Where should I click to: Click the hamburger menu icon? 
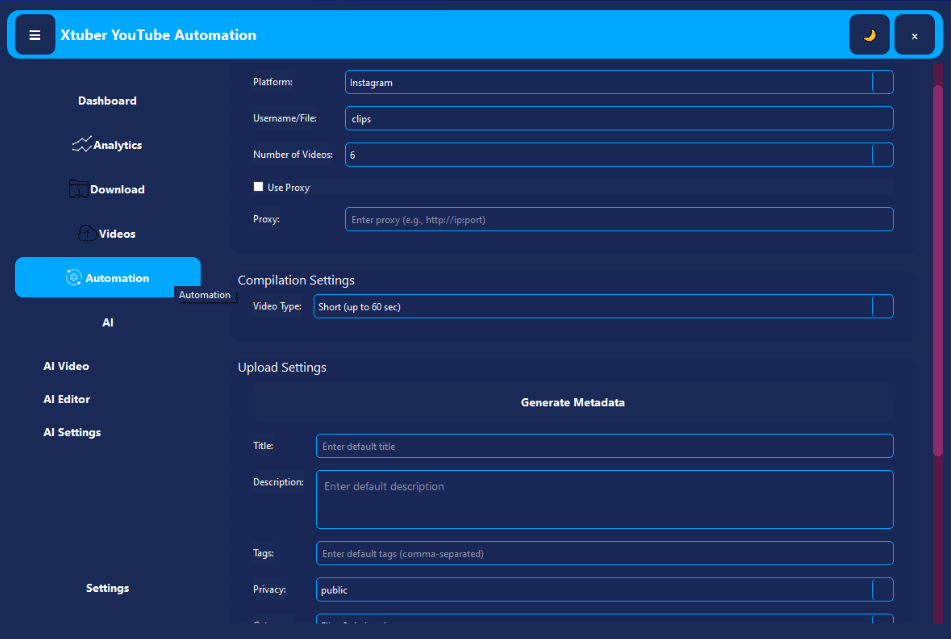coord(35,35)
